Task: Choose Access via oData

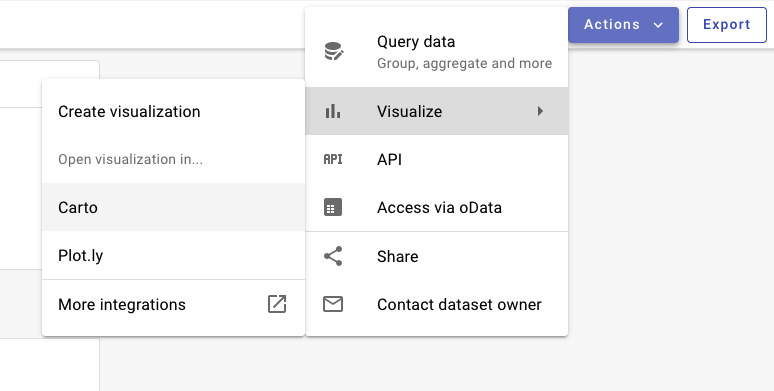Action: click(436, 207)
